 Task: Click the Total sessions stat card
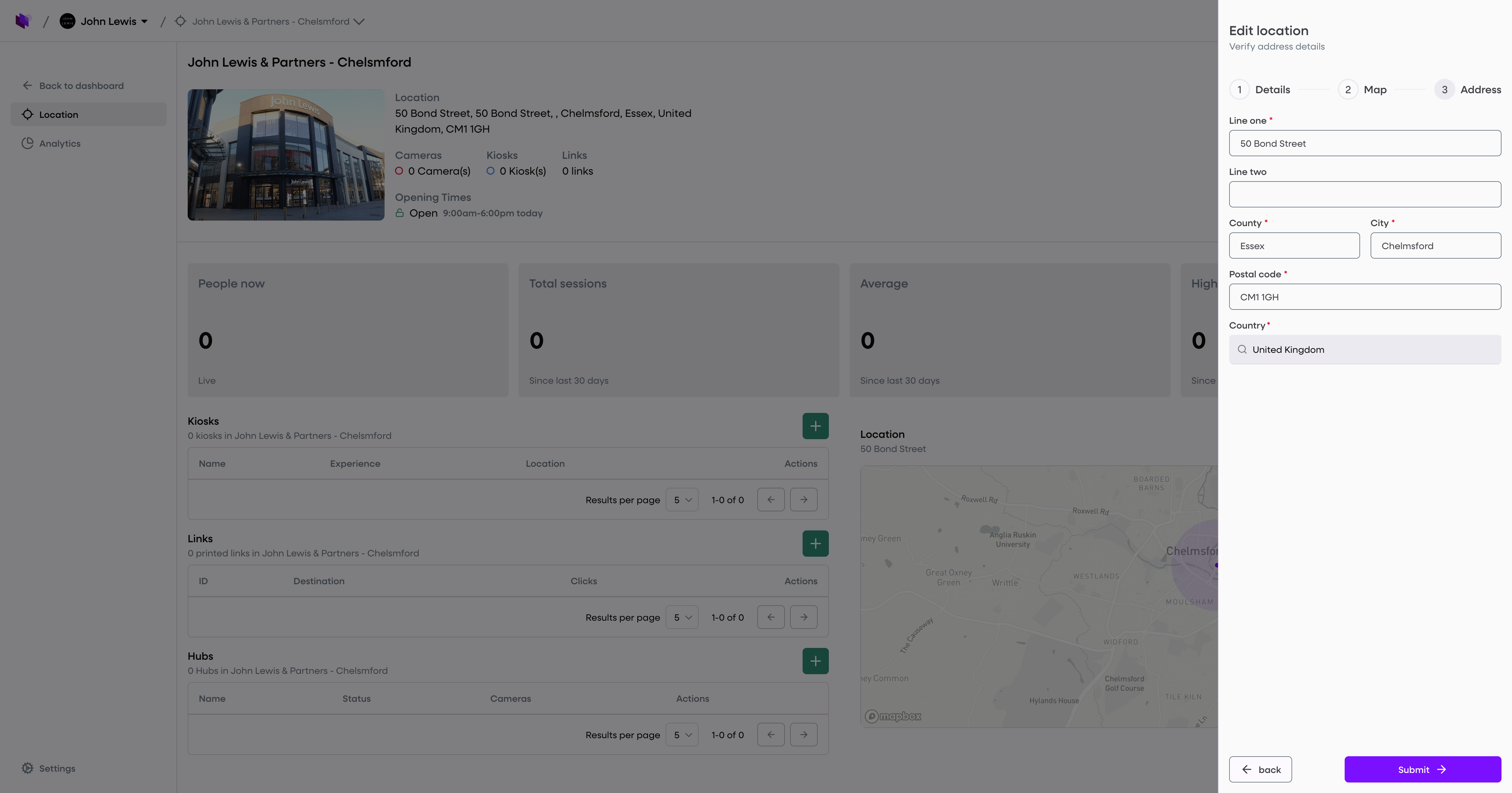tap(679, 330)
